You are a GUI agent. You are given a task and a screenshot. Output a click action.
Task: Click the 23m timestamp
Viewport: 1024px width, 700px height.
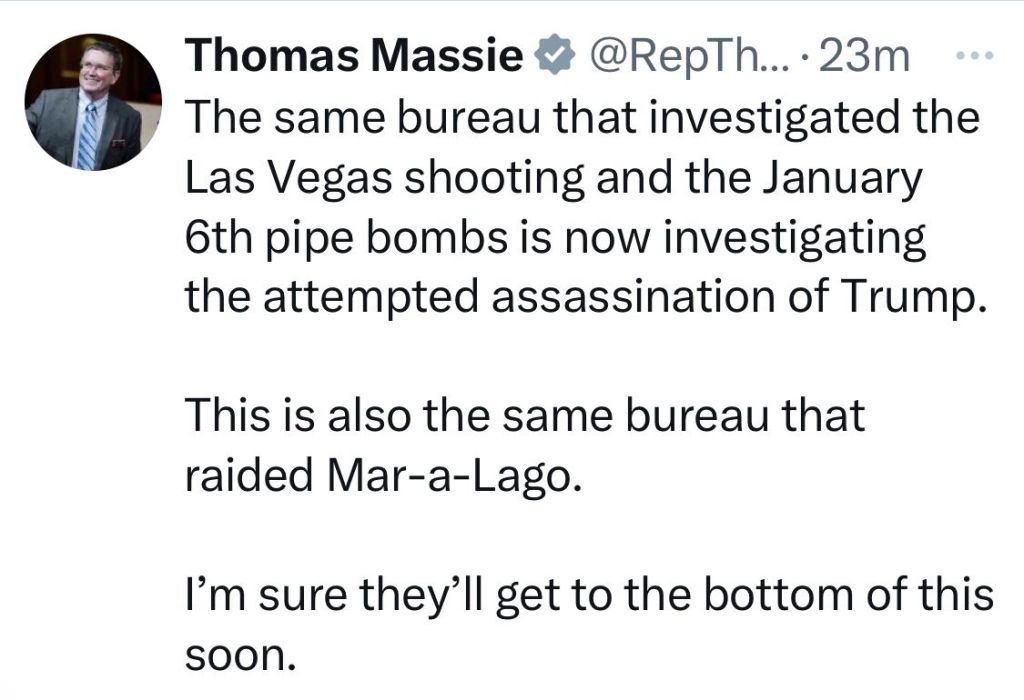tap(862, 58)
